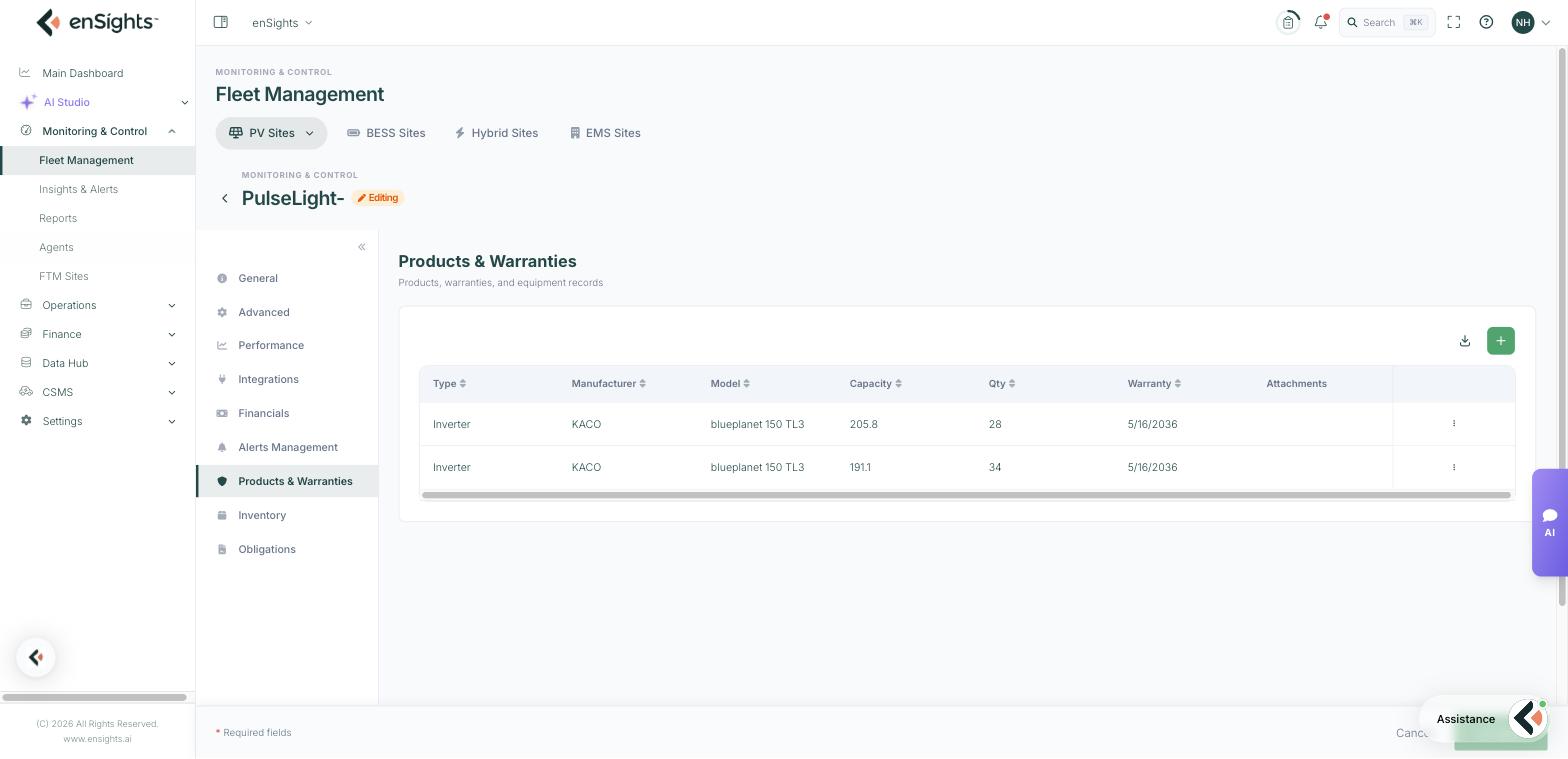Open the Assistance widget

tap(1484, 719)
